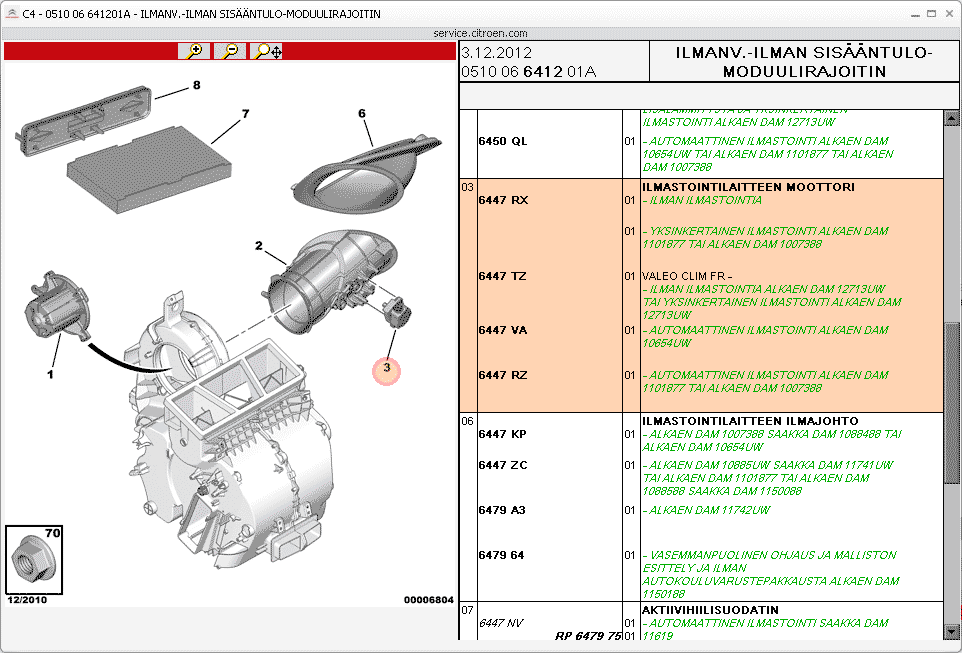Click the highlighted callout number 3
The image size is (962, 653).
point(386,370)
